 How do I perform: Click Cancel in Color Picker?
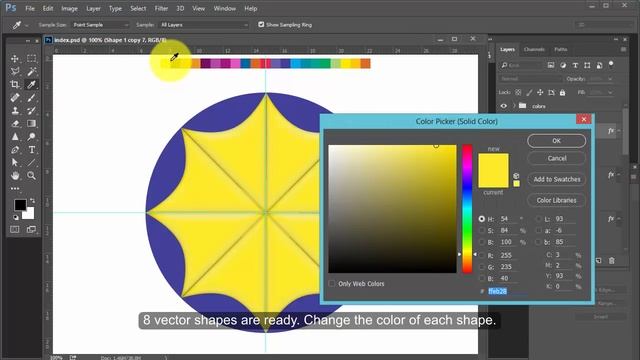(x=557, y=158)
